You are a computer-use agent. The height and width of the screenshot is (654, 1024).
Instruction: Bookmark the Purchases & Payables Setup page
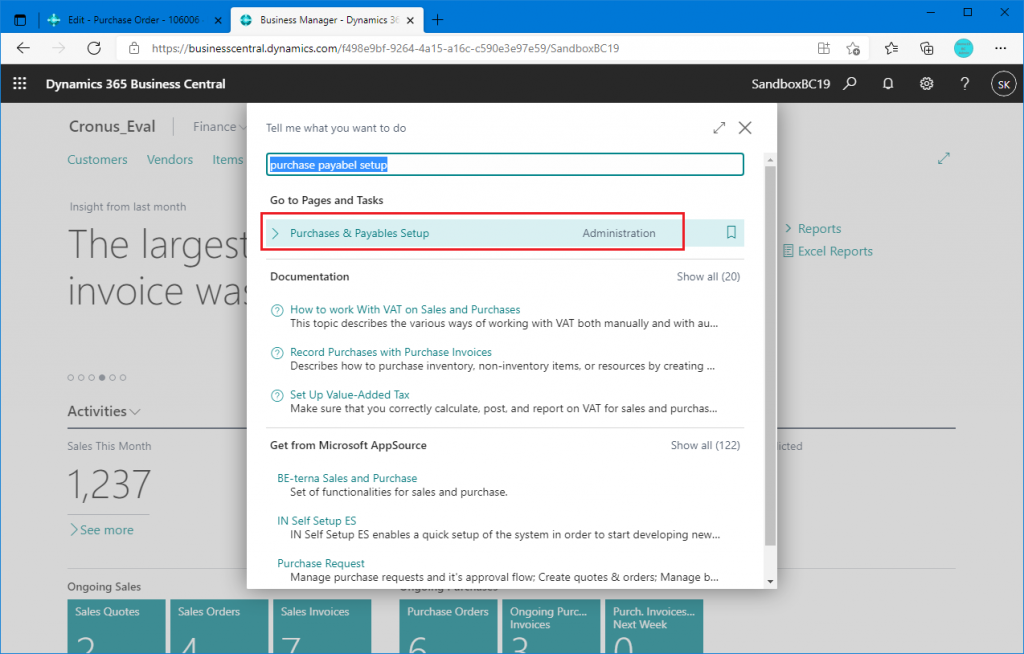point(731,233)
